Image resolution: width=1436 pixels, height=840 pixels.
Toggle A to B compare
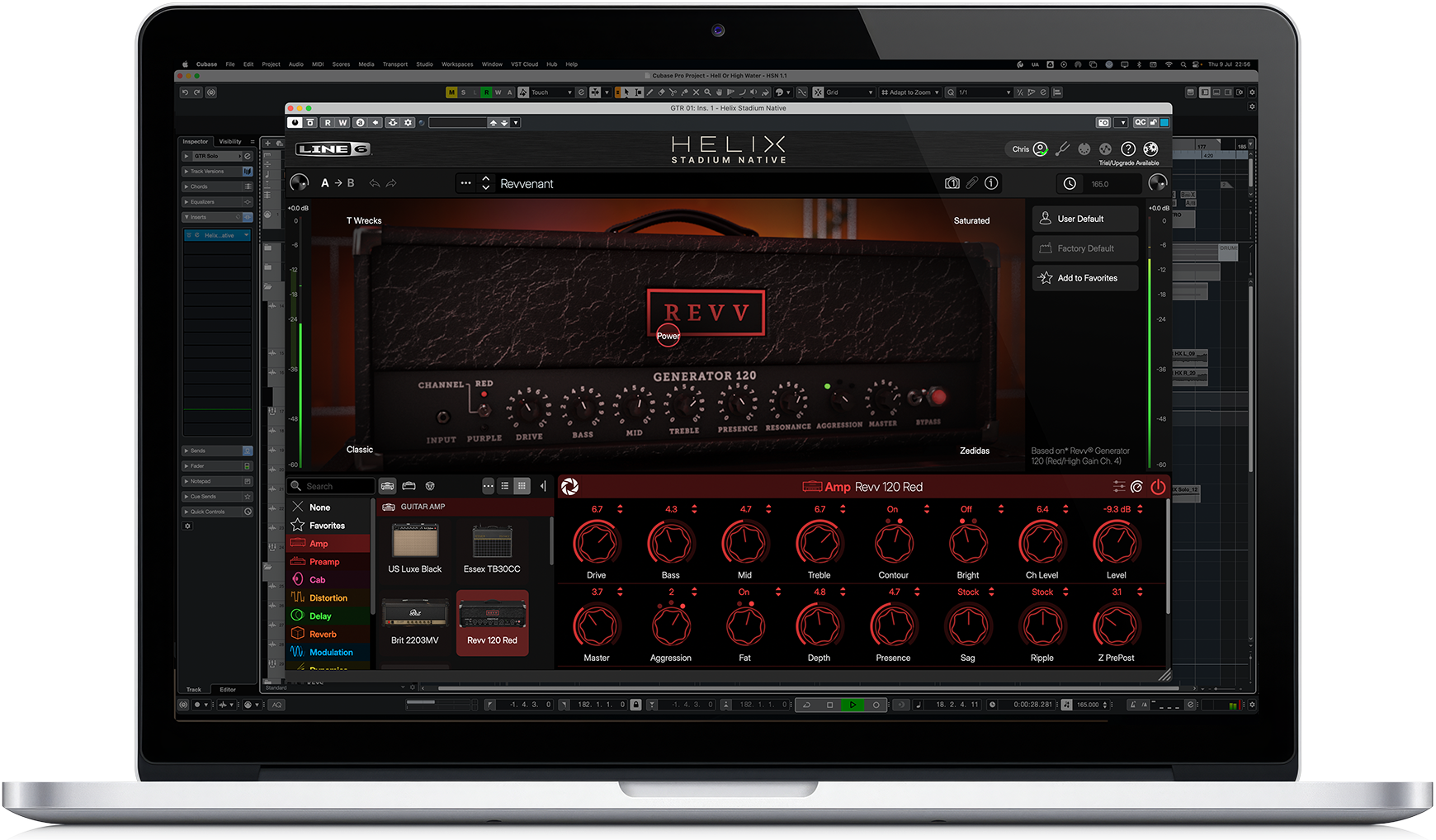click(338, 183)
